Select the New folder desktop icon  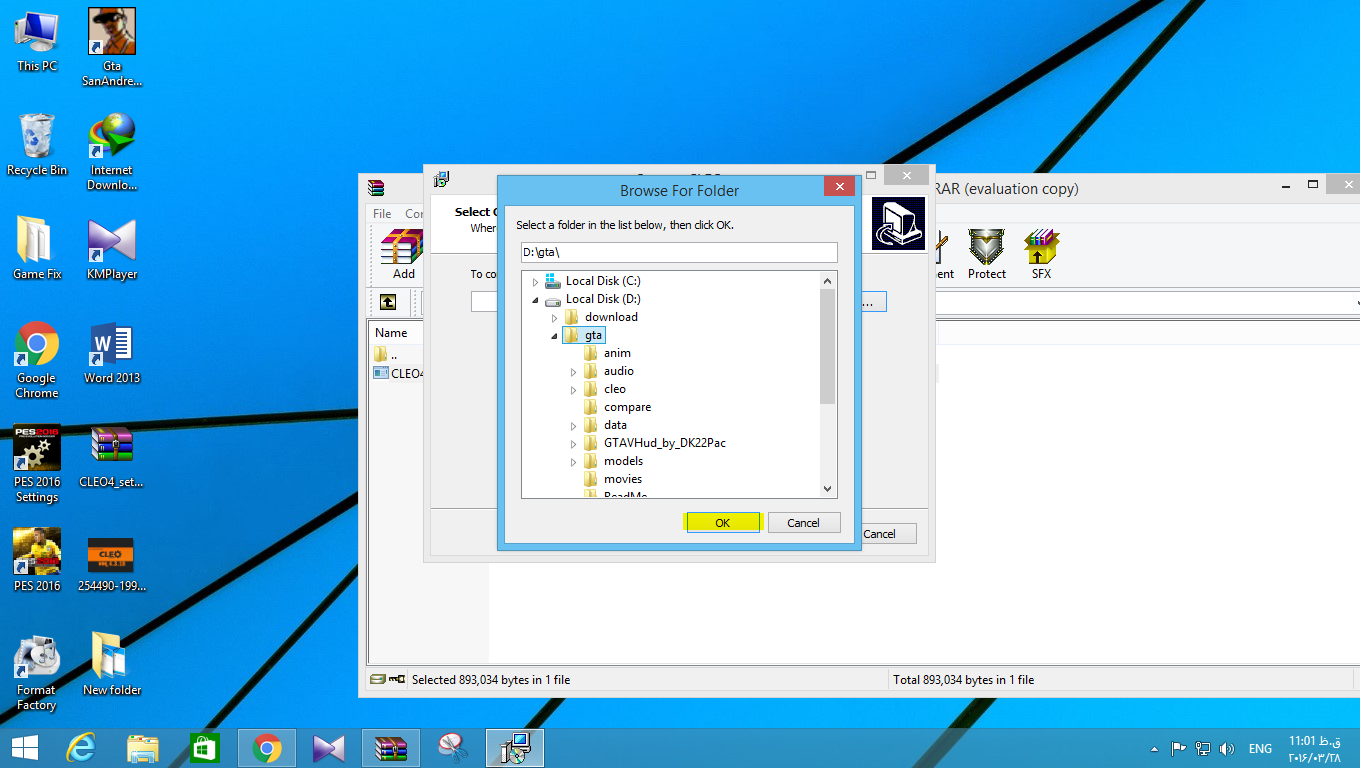112,665
